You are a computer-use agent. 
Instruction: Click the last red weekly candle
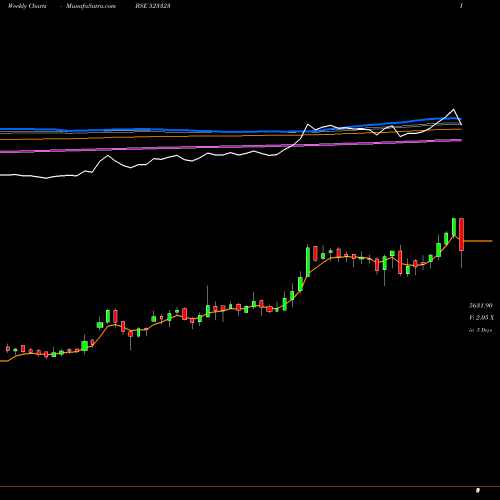pos(461,234)
